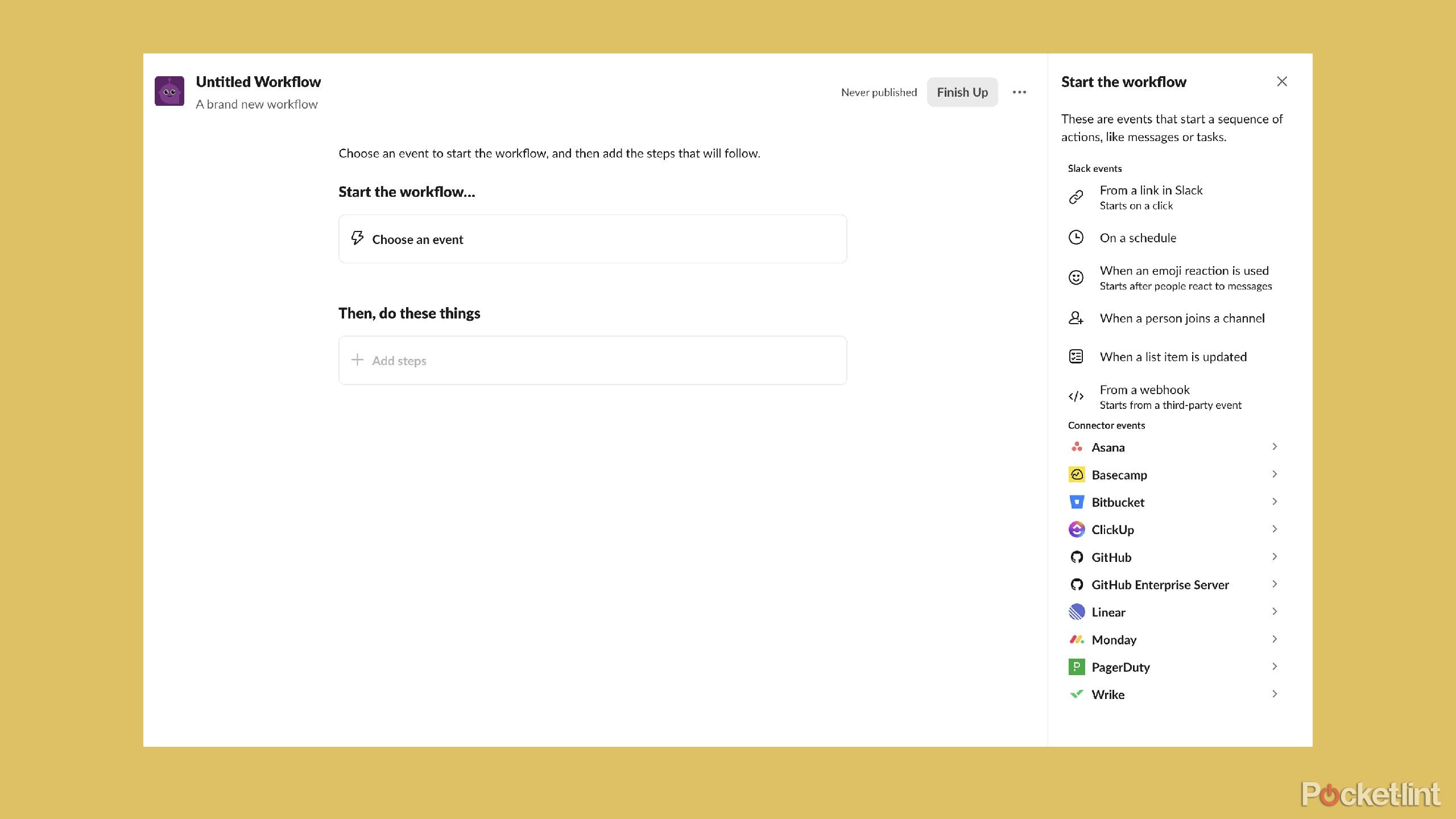This screenshot has width=1456, height=819.
Task: Click the Never published status text
Action: tap(879, 92)
